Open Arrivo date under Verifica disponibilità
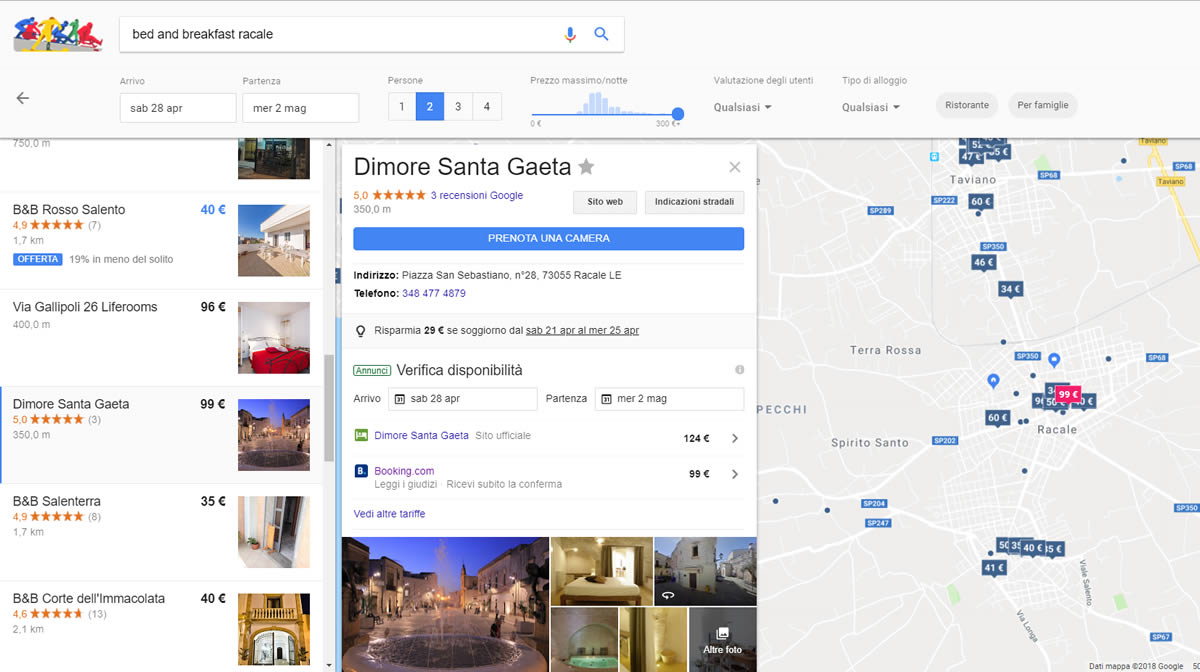 coord(463,399)
